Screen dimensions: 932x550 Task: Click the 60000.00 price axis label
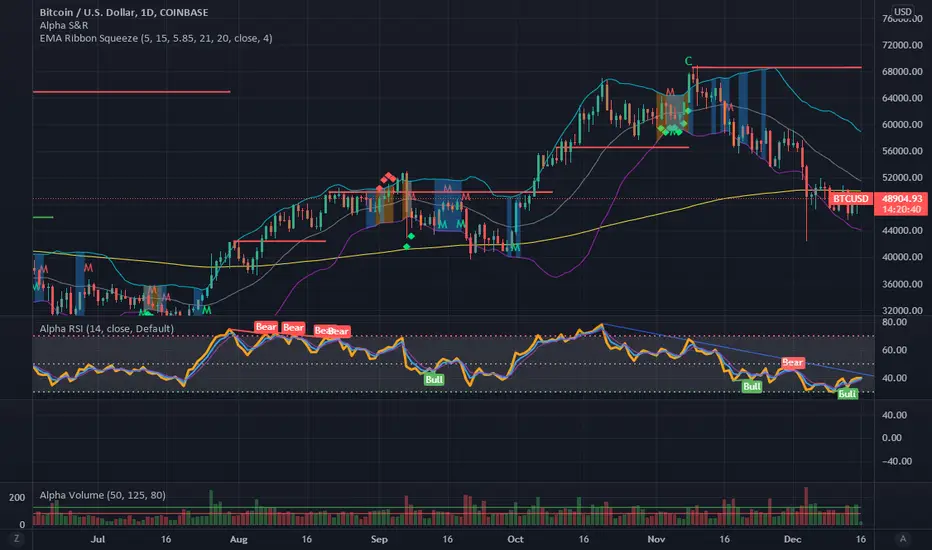(x=902, y=125)
